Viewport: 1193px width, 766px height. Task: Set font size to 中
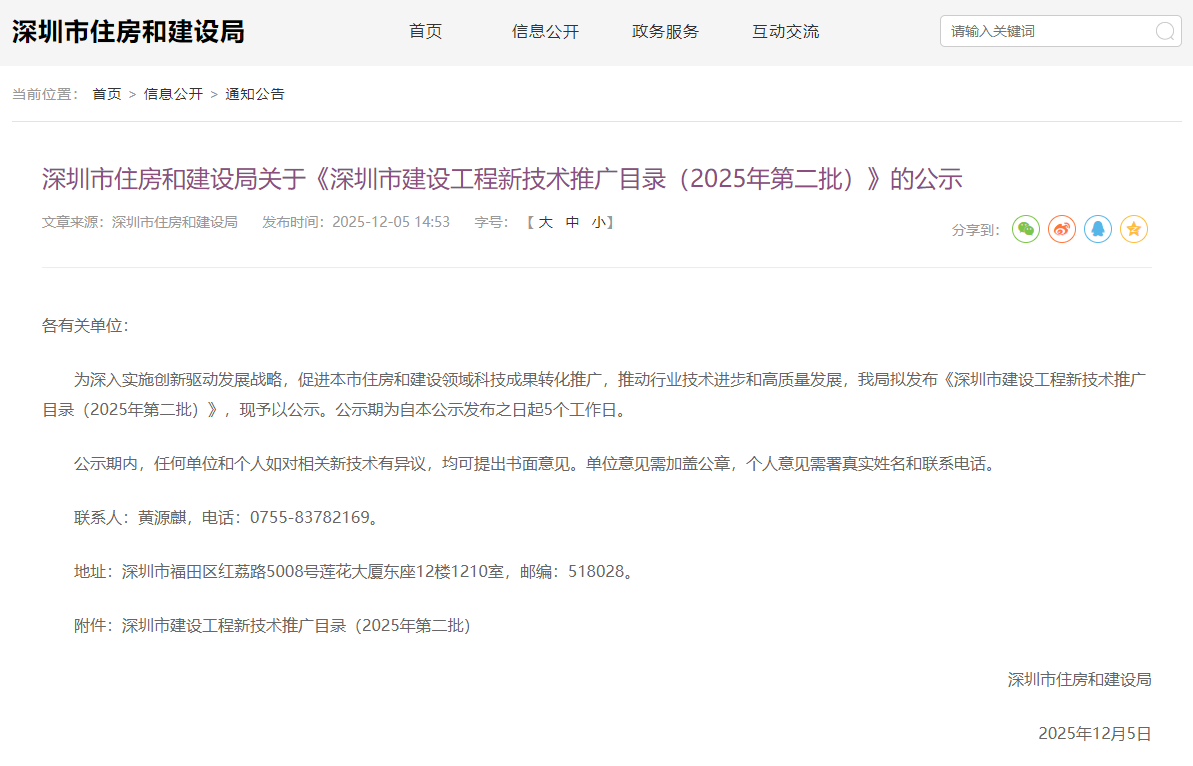click(x=572, y=222)
